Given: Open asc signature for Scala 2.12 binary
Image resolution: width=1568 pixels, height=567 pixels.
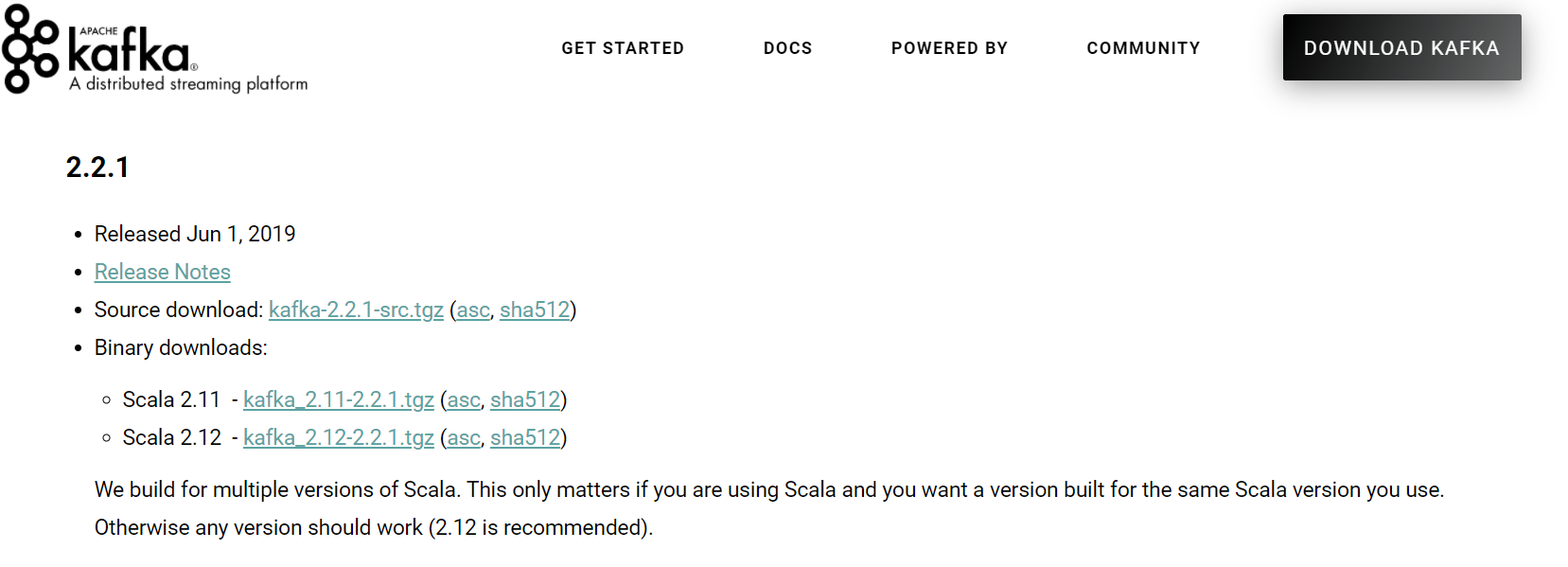Looking at the screenshot, I should [464, 438].
